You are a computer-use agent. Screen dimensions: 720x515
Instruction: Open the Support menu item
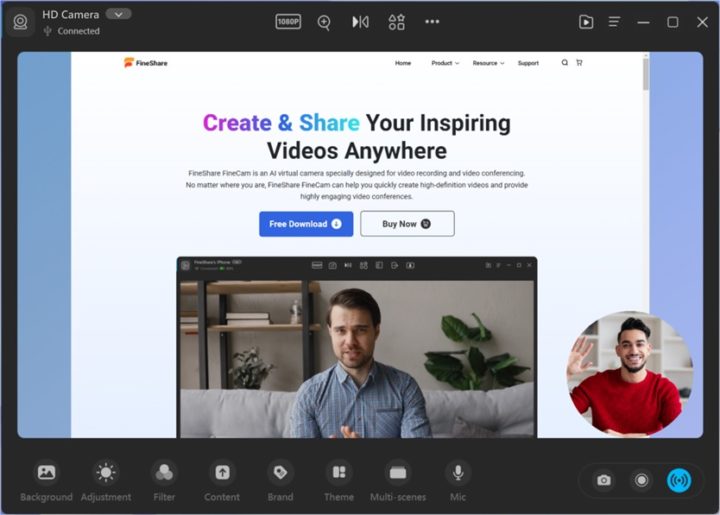pos(528,63)
